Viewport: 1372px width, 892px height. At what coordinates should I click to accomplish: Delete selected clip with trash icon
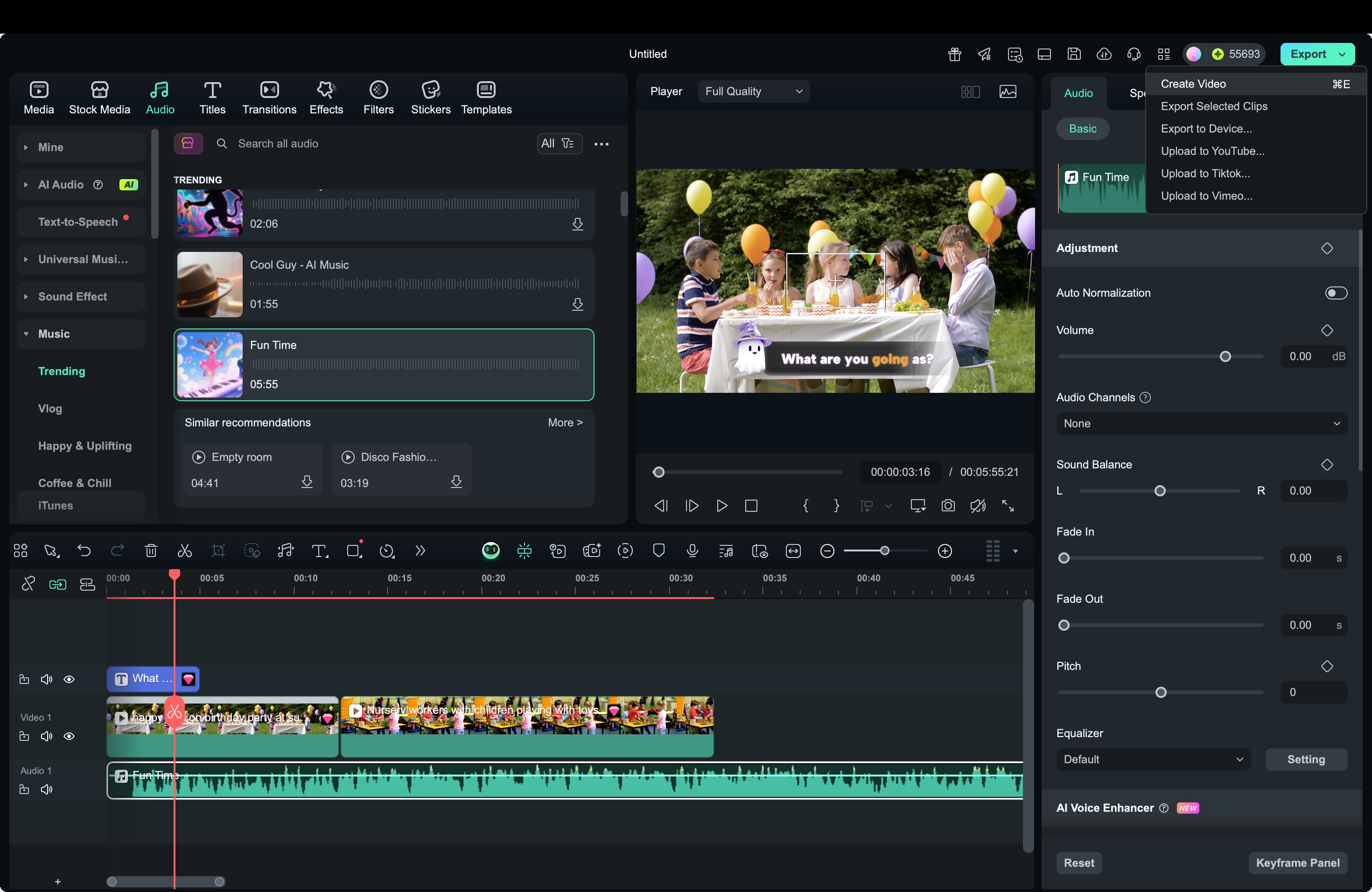[x=151, y=551]
